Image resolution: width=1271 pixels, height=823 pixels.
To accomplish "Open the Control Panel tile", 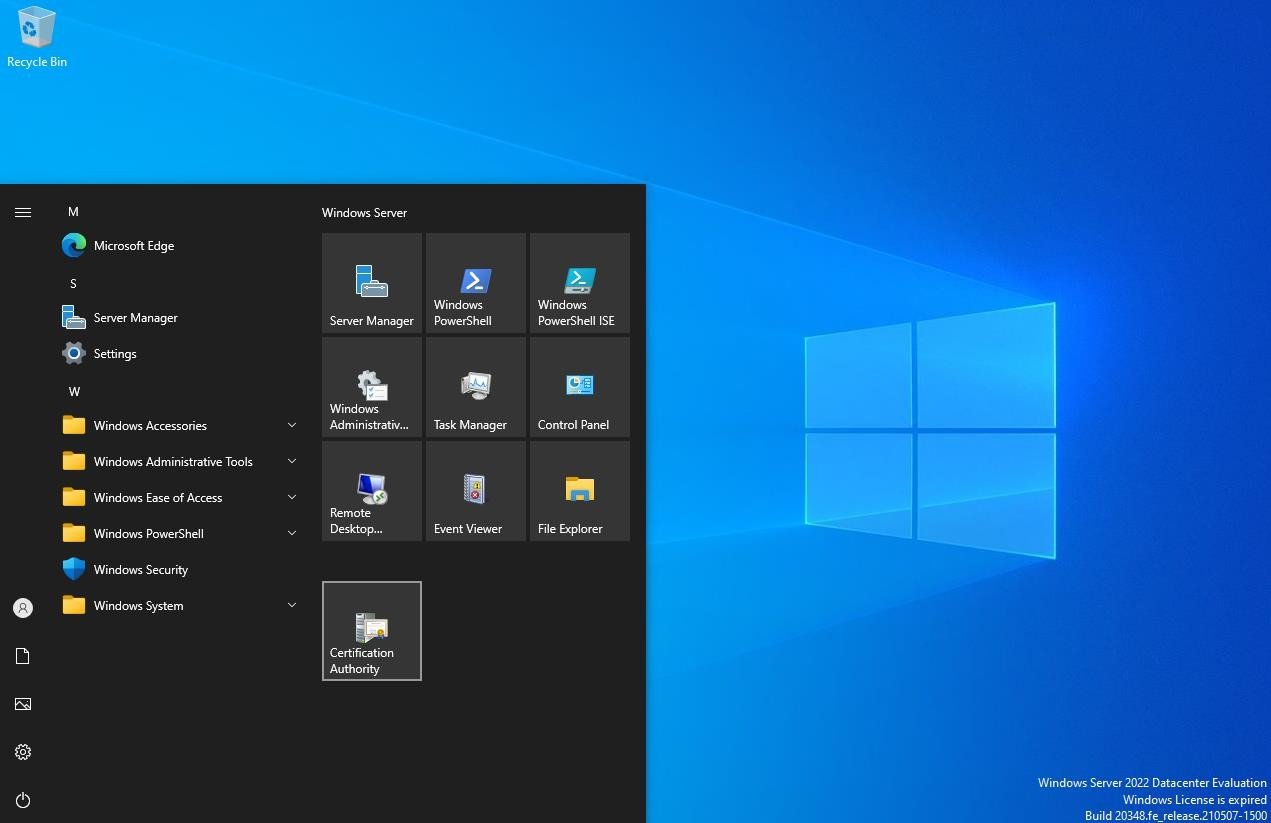I will (580, 387).
